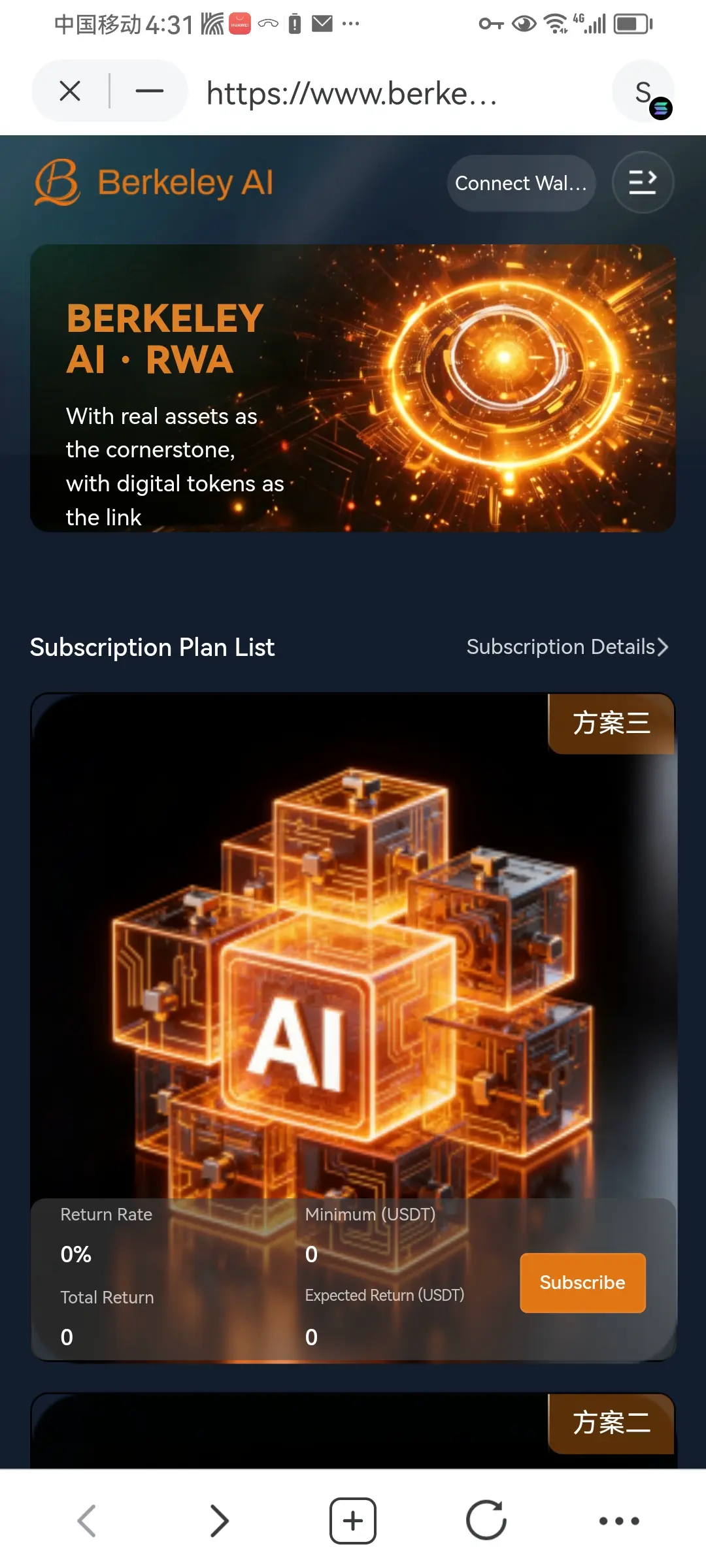Image resolution: width=706 pixels, height=1568 pixels.
Task: Expand Subscription Details chevron arrow
Action: click(x=663, y=647)
